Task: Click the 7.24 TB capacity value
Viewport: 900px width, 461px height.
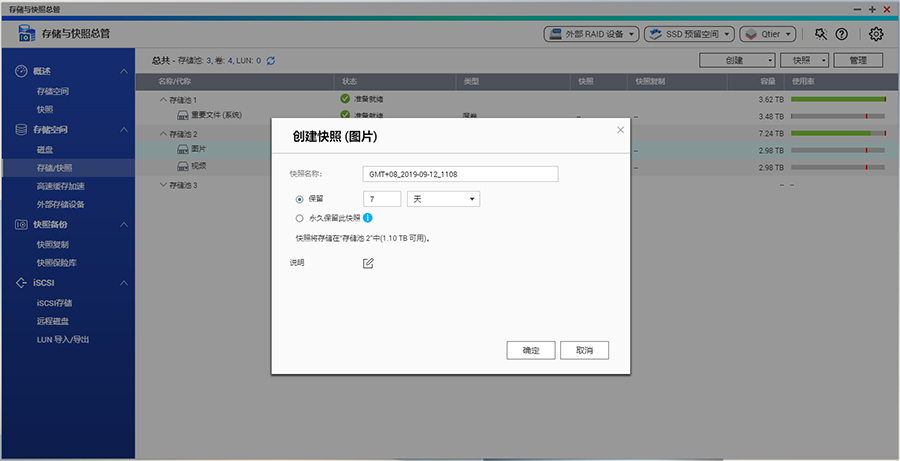Action: click(x=771, y=133)
